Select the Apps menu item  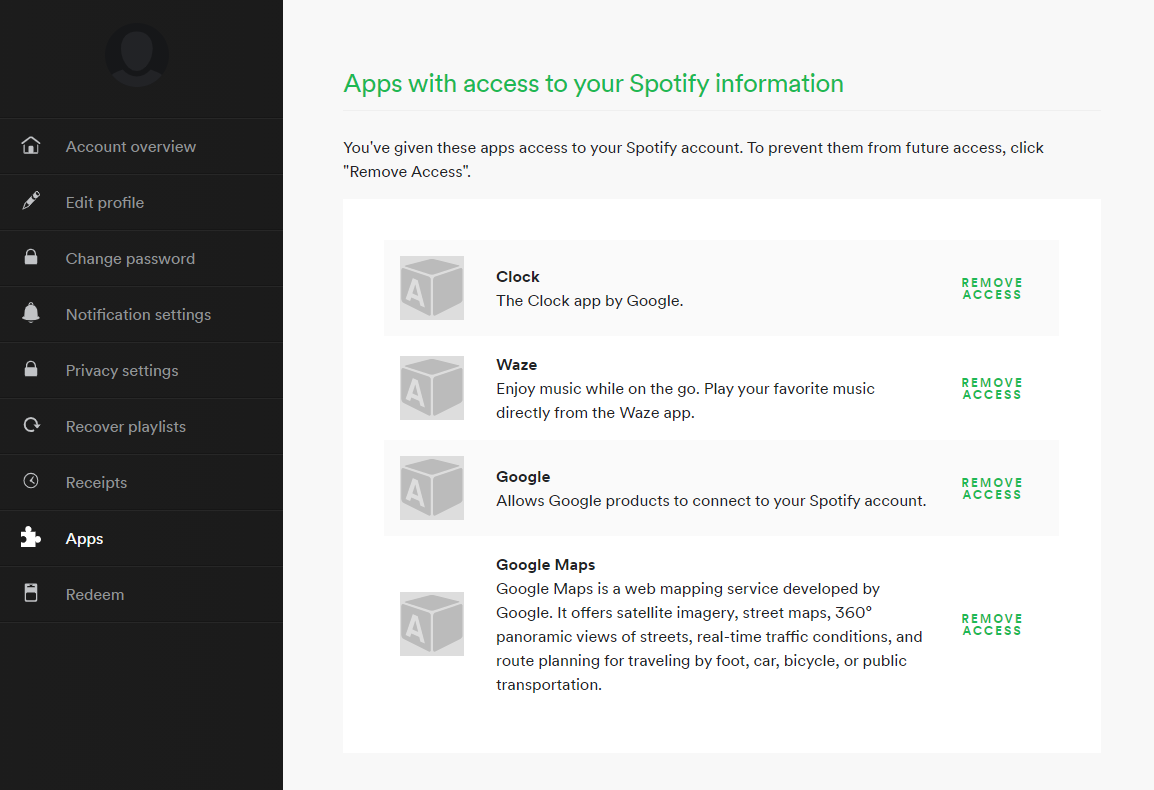coord(141,538)
